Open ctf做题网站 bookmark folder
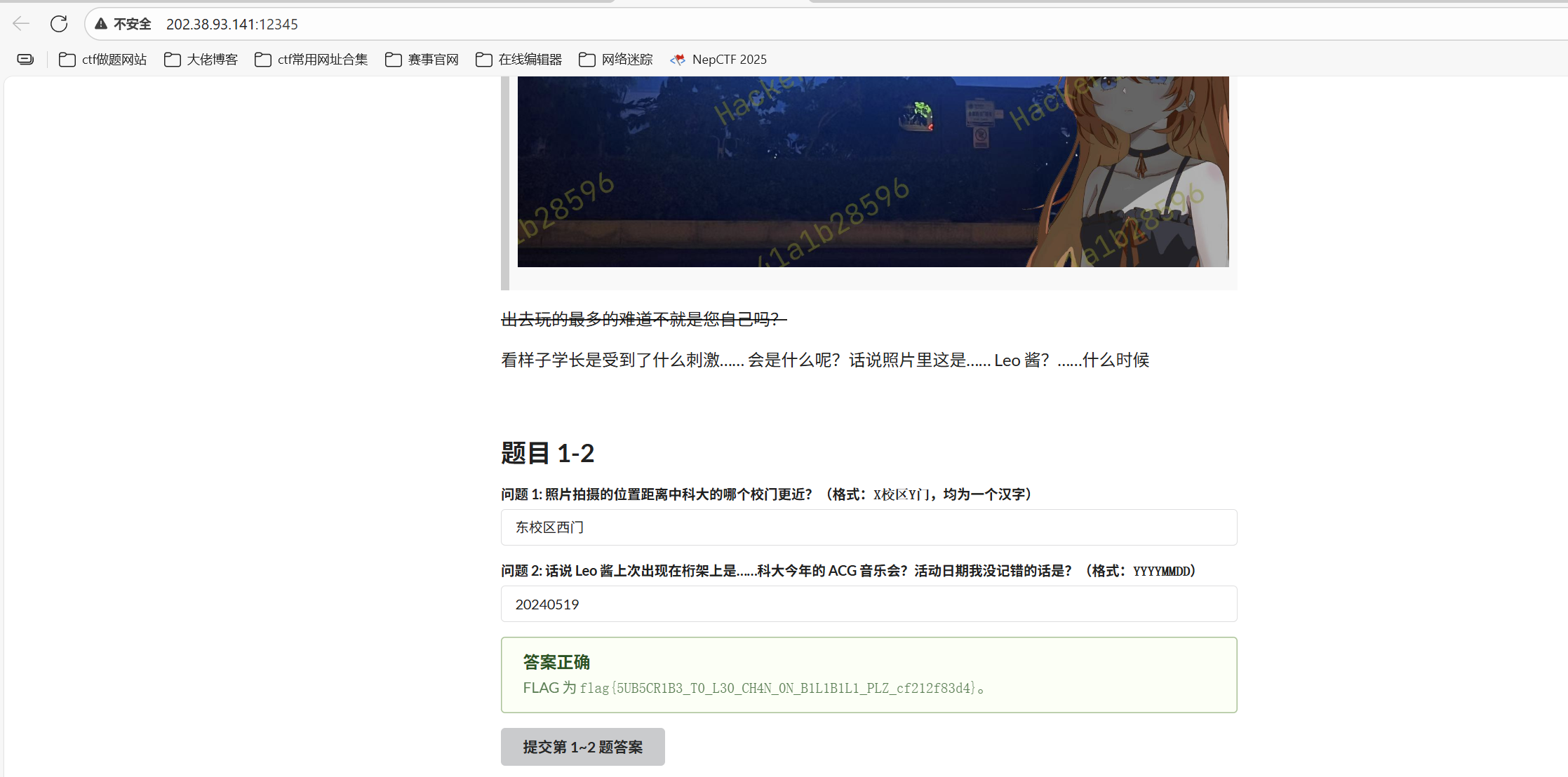 pos(103,60)
